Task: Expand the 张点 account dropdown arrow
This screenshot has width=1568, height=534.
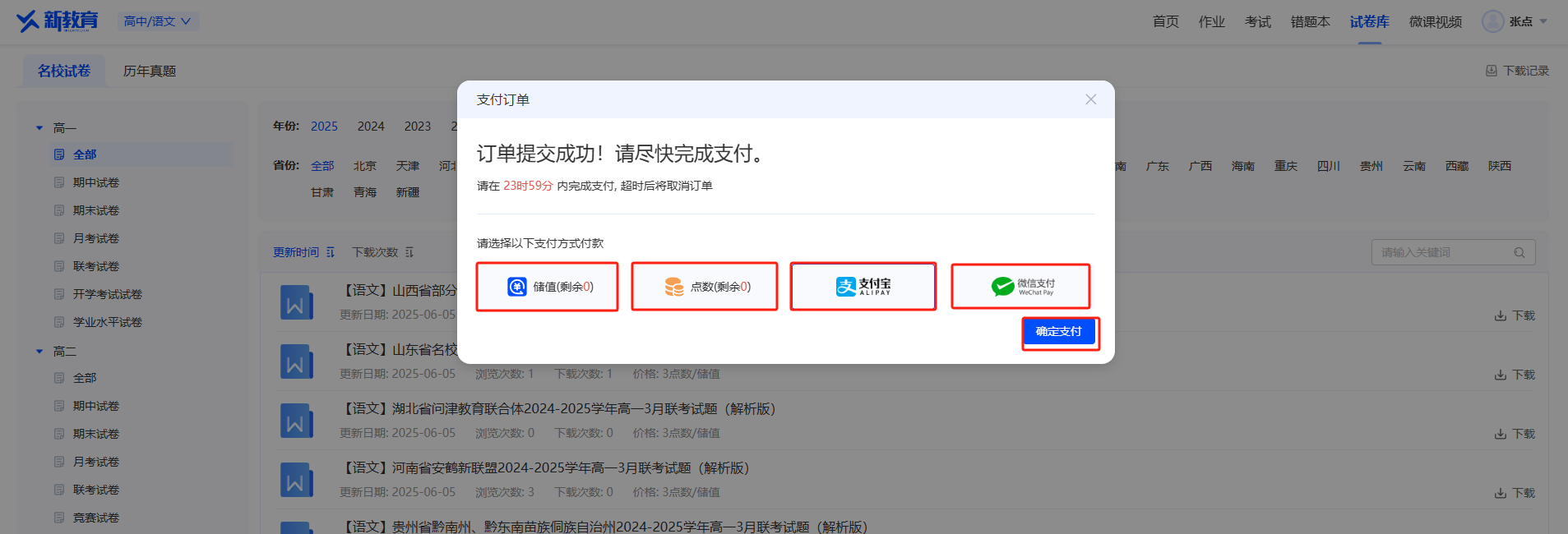Action: 1543,21
